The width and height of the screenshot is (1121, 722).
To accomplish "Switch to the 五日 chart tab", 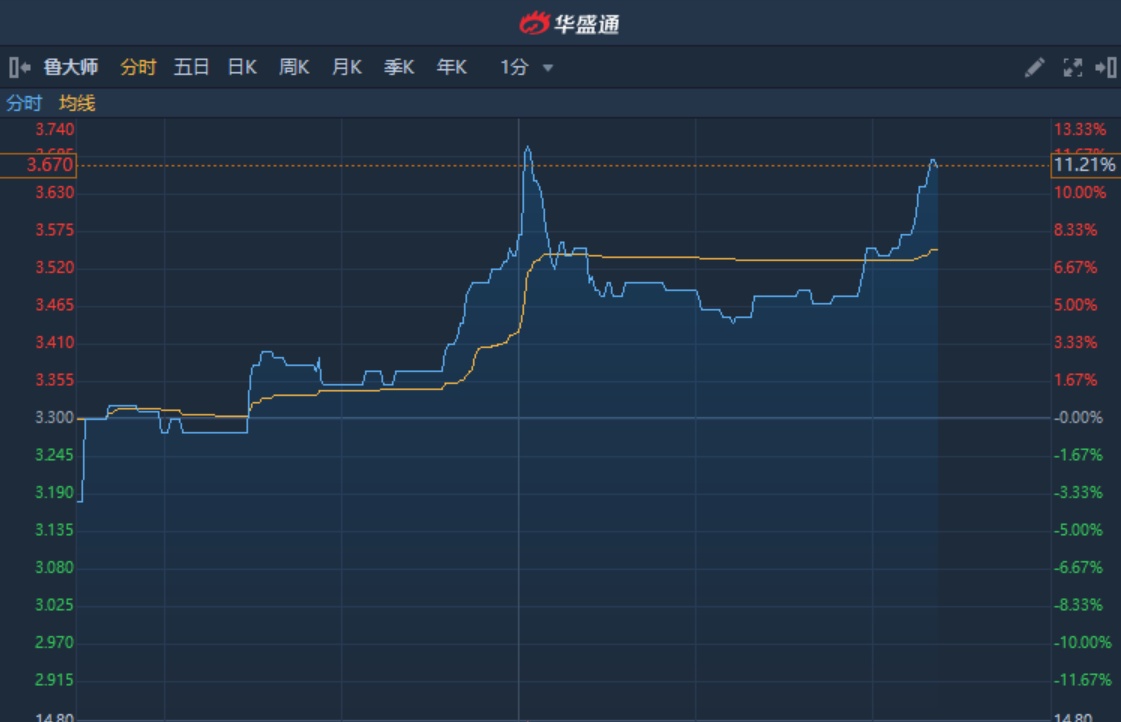I will coord(191,67).
